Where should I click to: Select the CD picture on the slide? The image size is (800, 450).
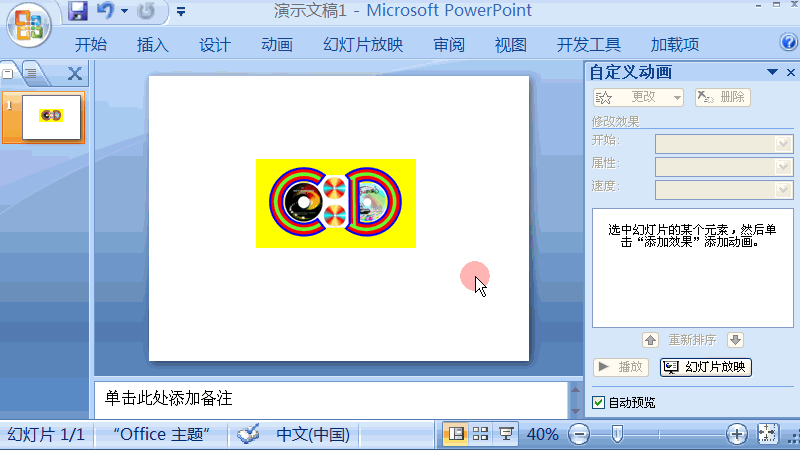(x=336, y=203)
